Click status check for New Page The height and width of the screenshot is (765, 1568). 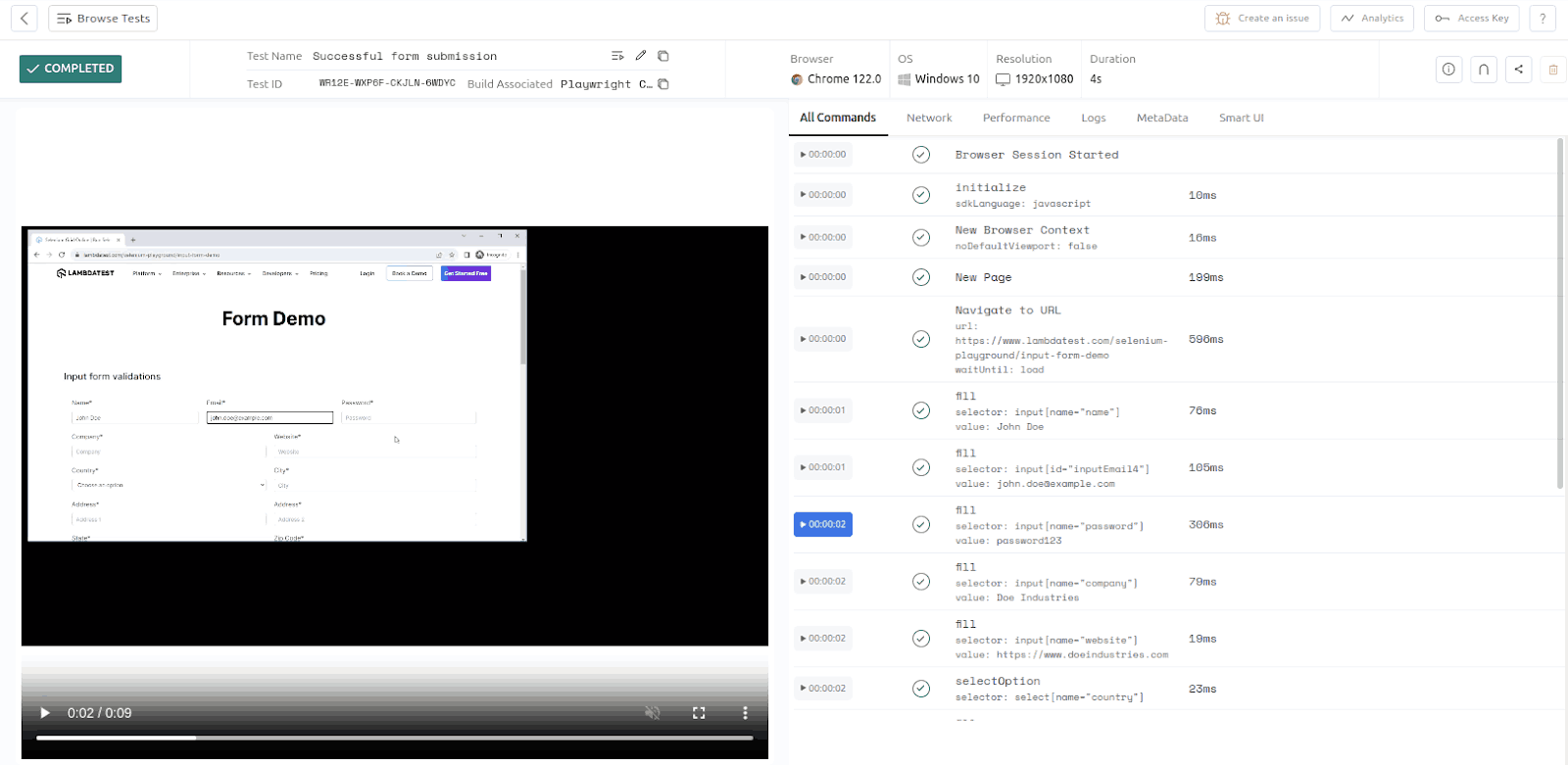(921, 277)
